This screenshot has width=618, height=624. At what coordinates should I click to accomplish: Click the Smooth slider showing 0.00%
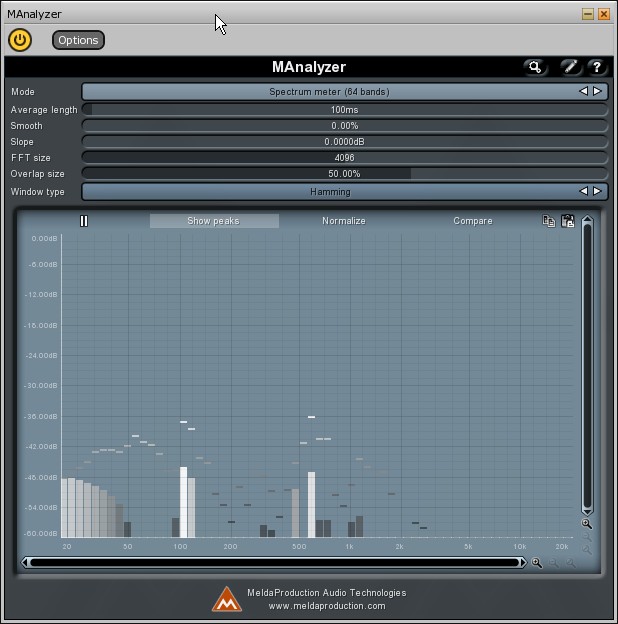coord(345,126)
